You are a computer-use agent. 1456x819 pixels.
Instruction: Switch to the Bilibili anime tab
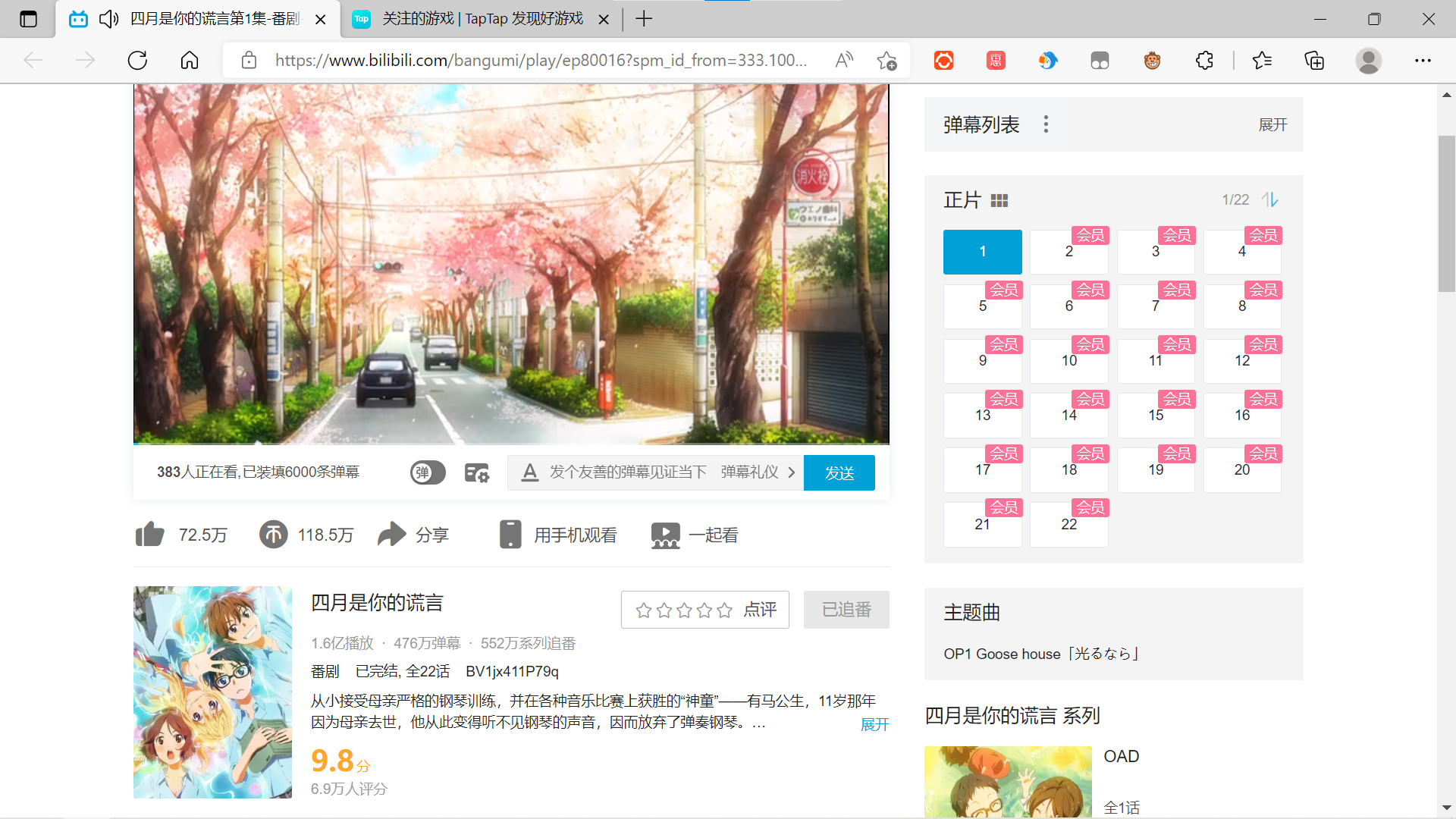[196, 19]
